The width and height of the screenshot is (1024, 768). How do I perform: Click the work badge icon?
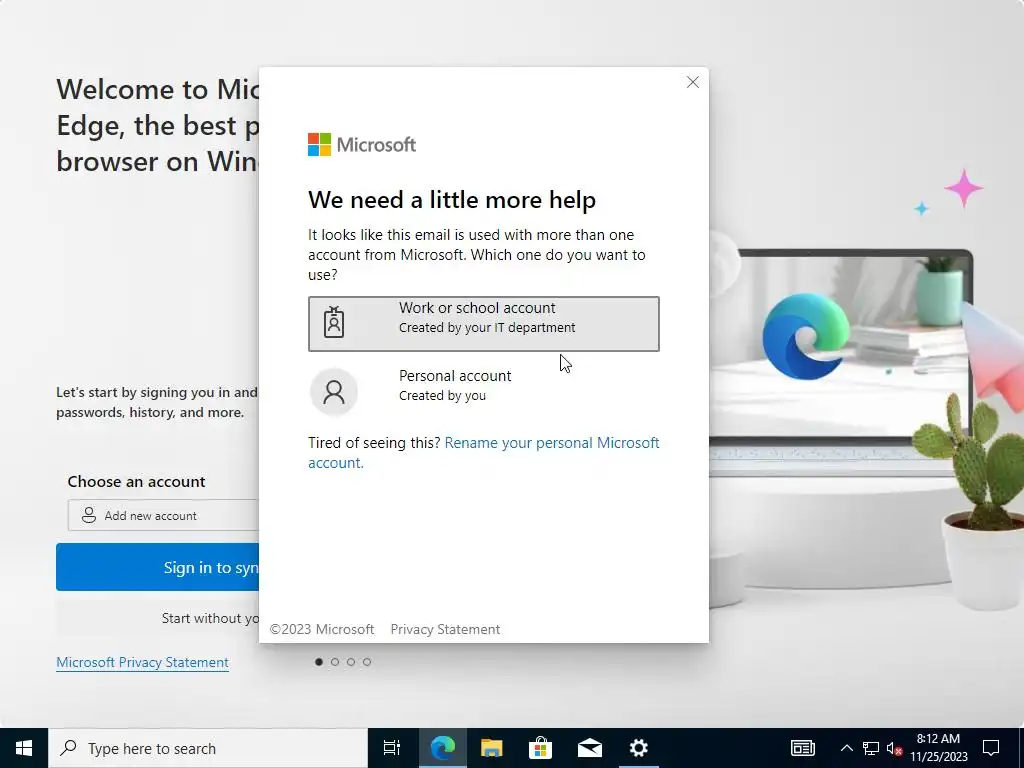point(334,323)
